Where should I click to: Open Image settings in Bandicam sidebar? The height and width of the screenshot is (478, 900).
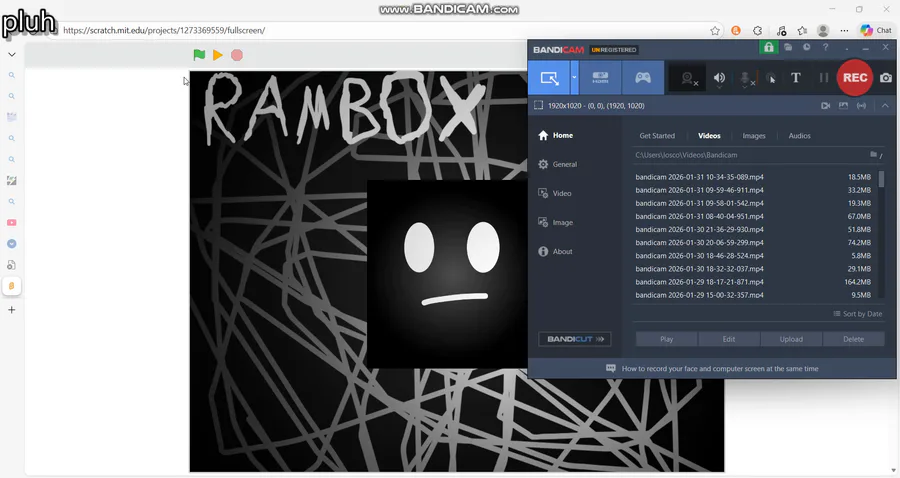[x=555, y=223]
